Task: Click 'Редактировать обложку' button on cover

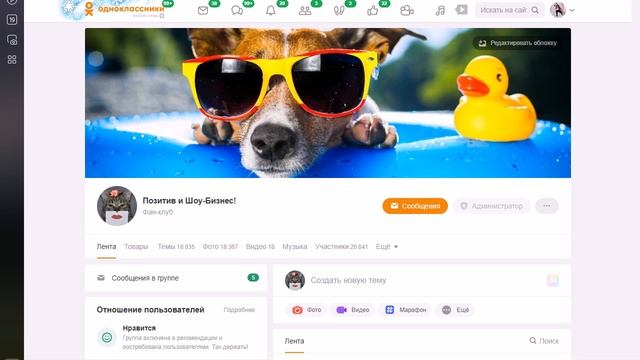Action: [x=518, y=43]
